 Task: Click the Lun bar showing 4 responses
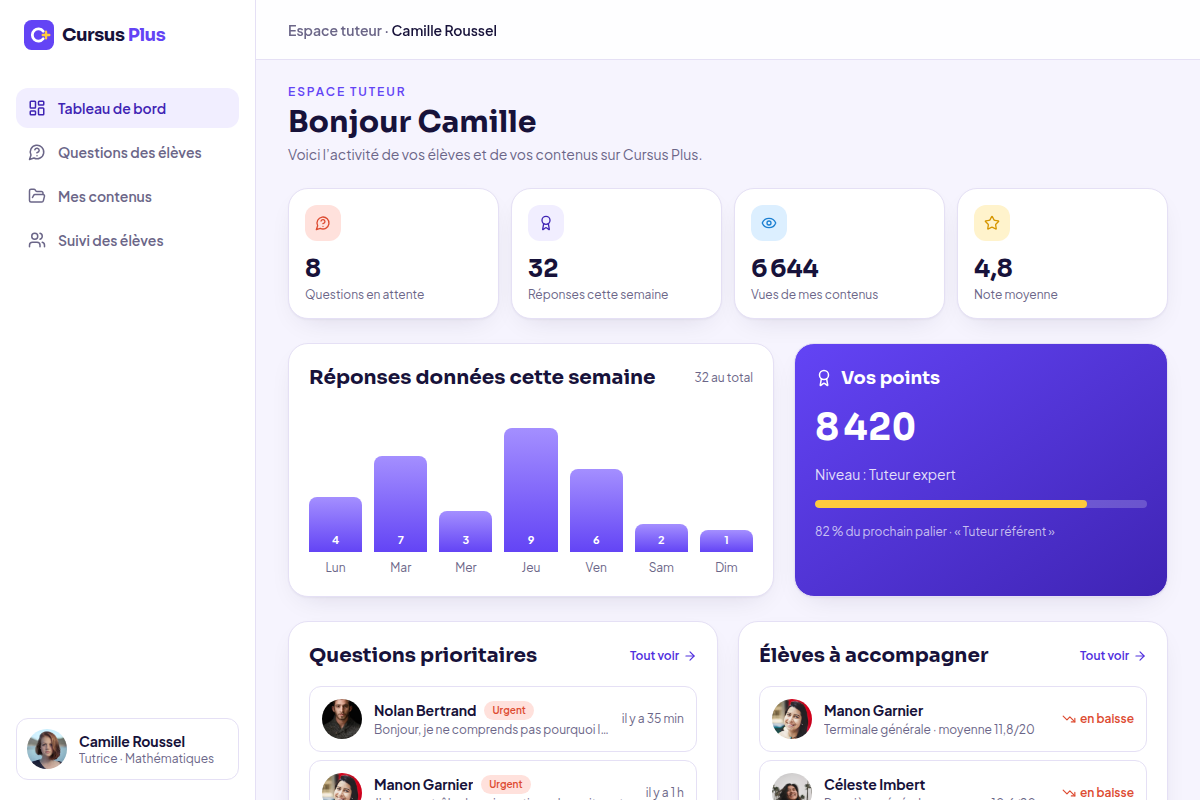(335, 524)
